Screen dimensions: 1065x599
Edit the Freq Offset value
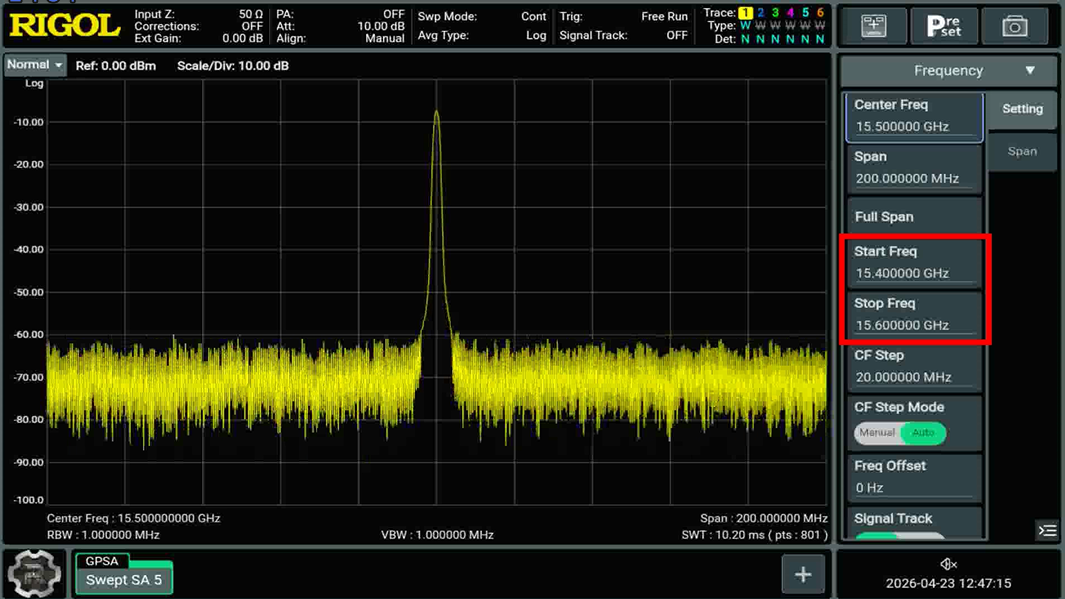pos(914,477)
